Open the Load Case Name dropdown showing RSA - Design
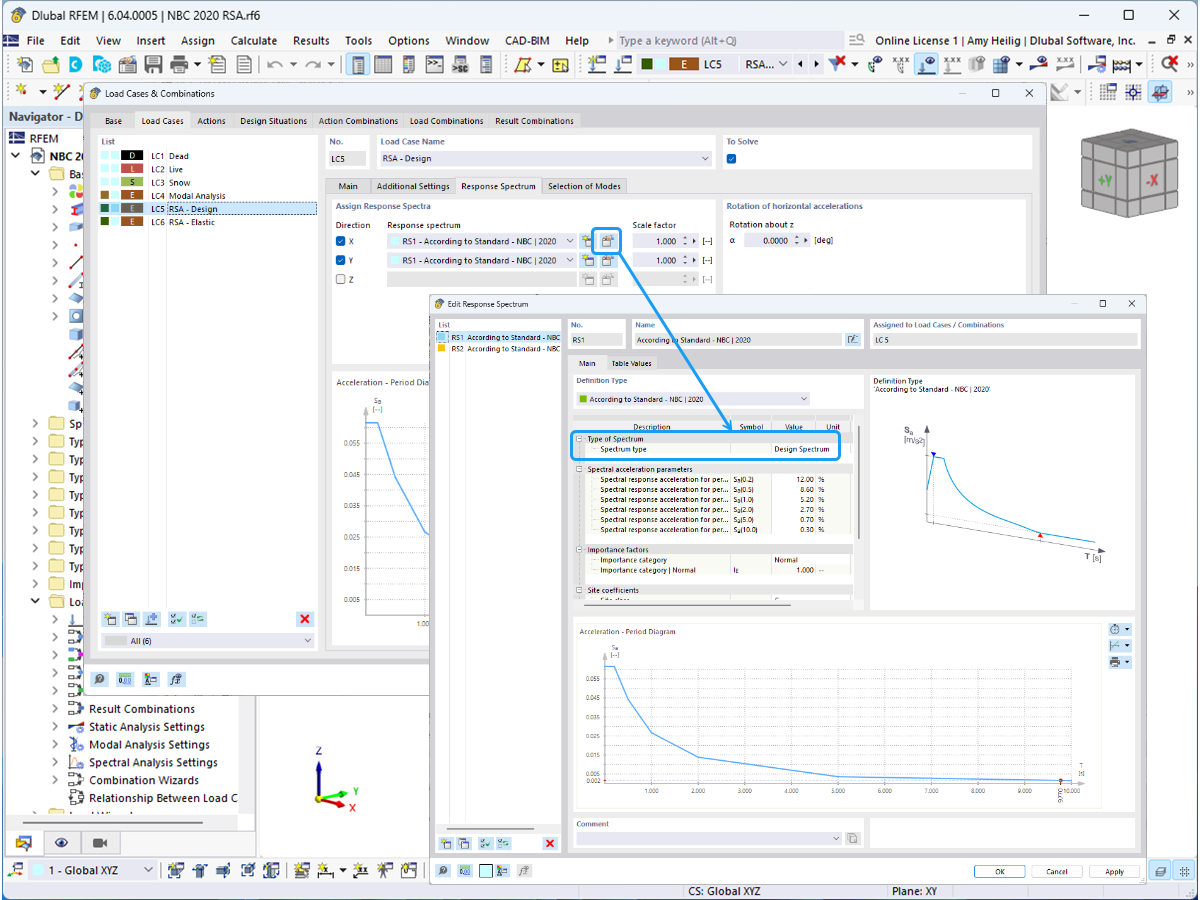 pyautogui.click(x=706, y=158)
